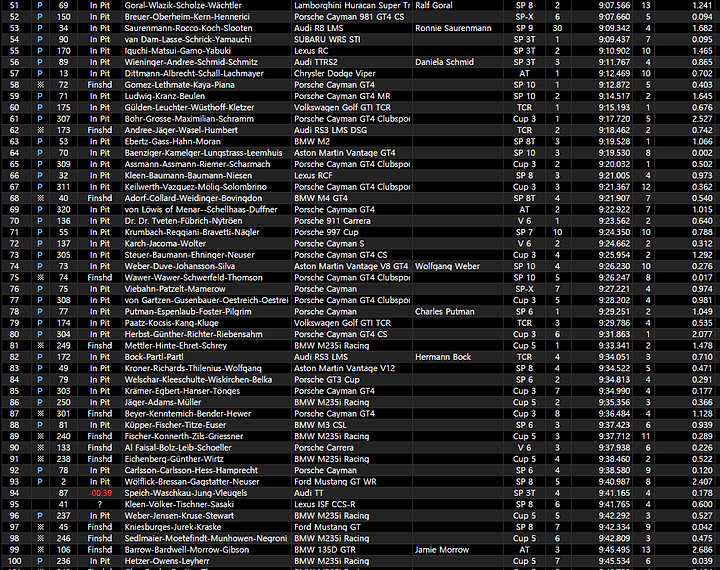Click BMW 135D GTR car cell
Image resolution: width=720 pixels, height=570 pixels.
pos(325,550)
